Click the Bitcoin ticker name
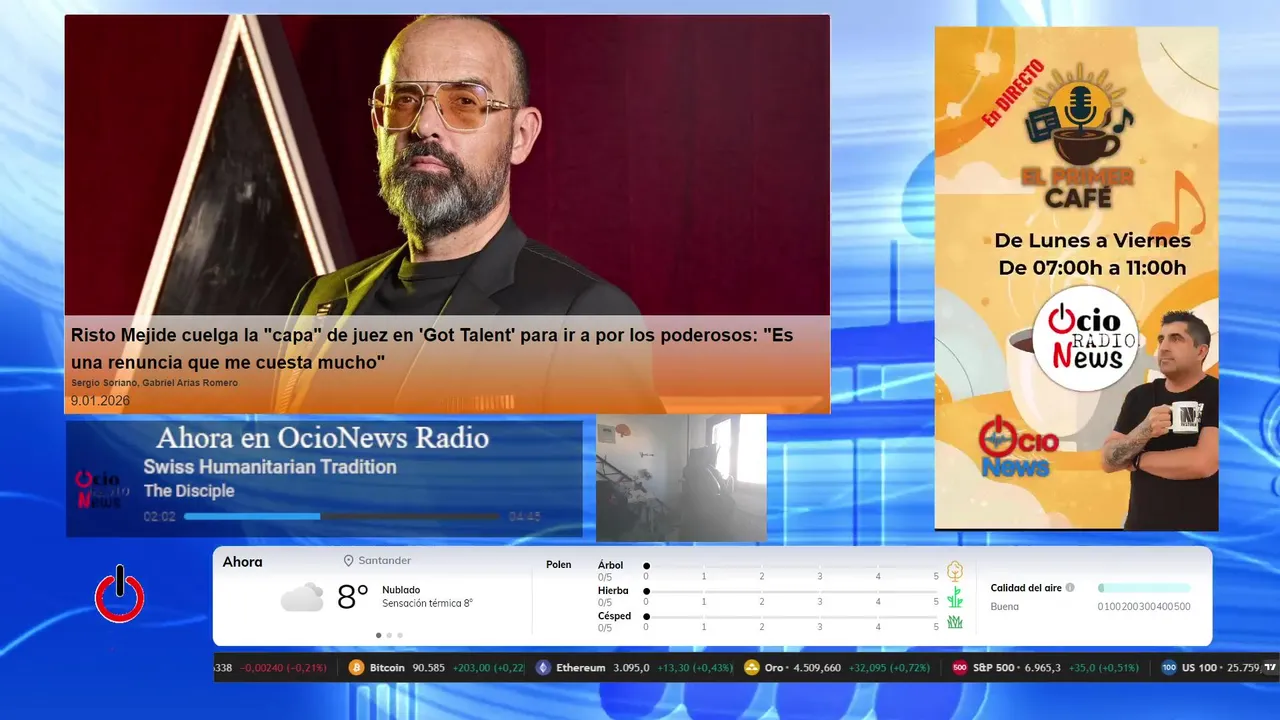Screen dimensions: 1280x720 387,668
